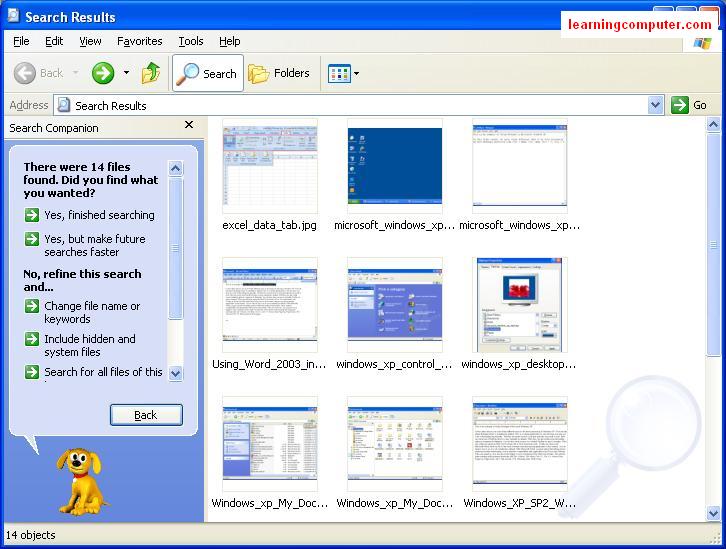This screenshot has height=549, width=726.
Task: Select the windows_xp_control thumbnail
Action: point(395,306)
